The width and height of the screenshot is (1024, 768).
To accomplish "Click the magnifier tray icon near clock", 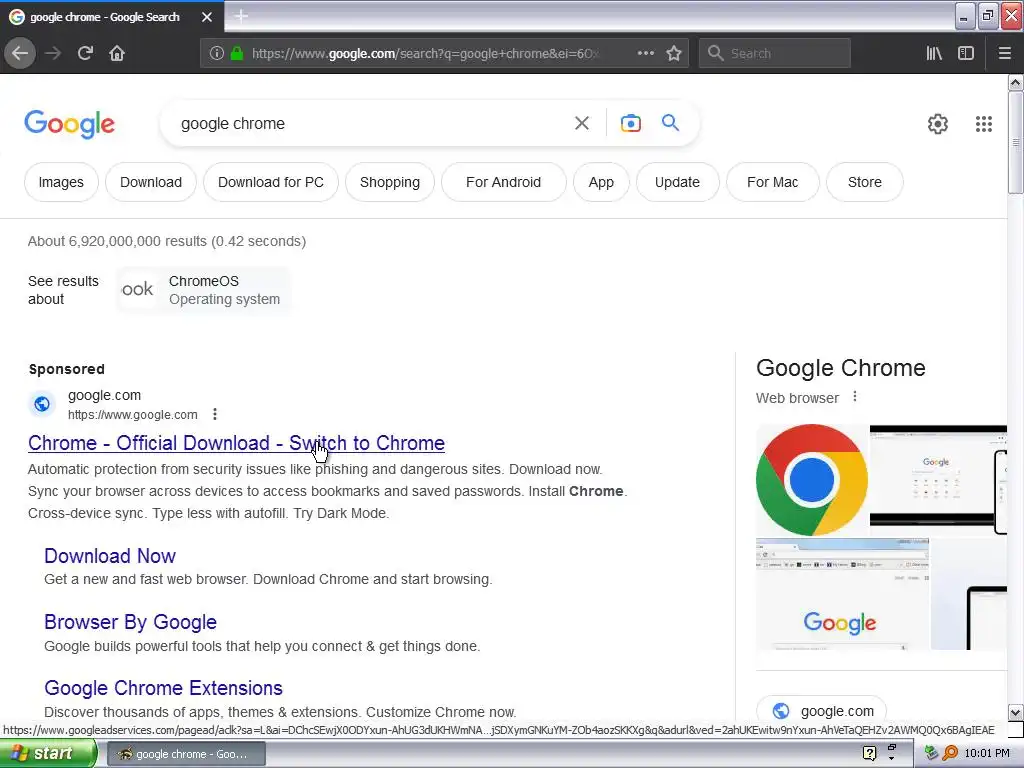I will pyautogui.click(x=950, y=753).
